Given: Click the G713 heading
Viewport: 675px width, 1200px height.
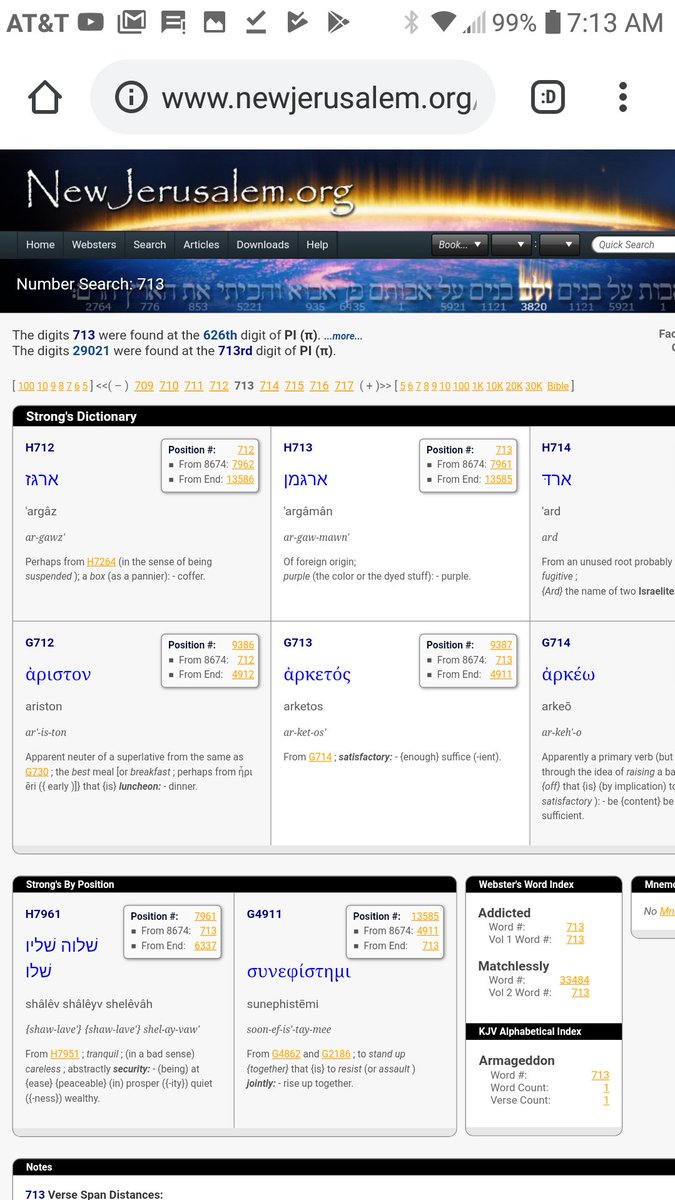Looking at the screenshot, I should [x=298, y=643].
